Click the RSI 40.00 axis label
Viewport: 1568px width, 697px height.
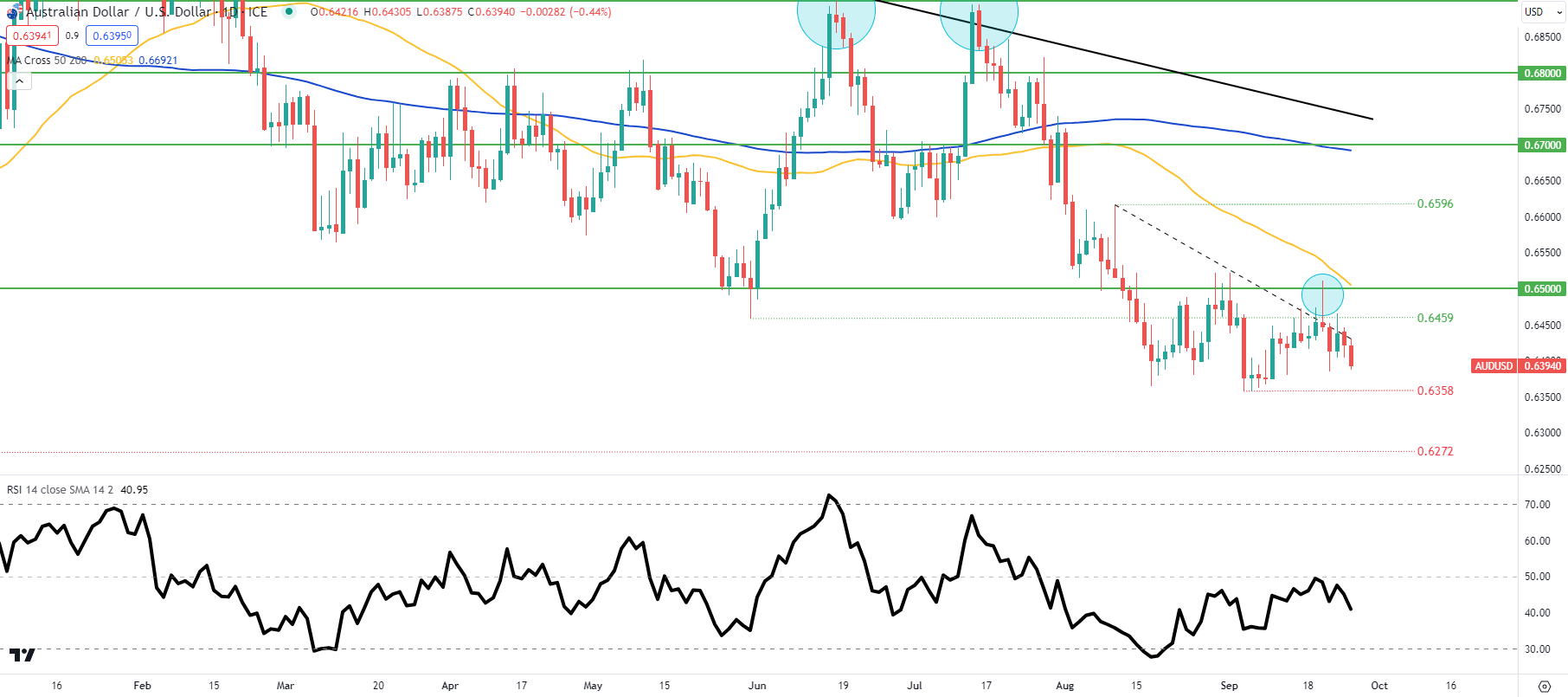click(x=1538, y=613)
